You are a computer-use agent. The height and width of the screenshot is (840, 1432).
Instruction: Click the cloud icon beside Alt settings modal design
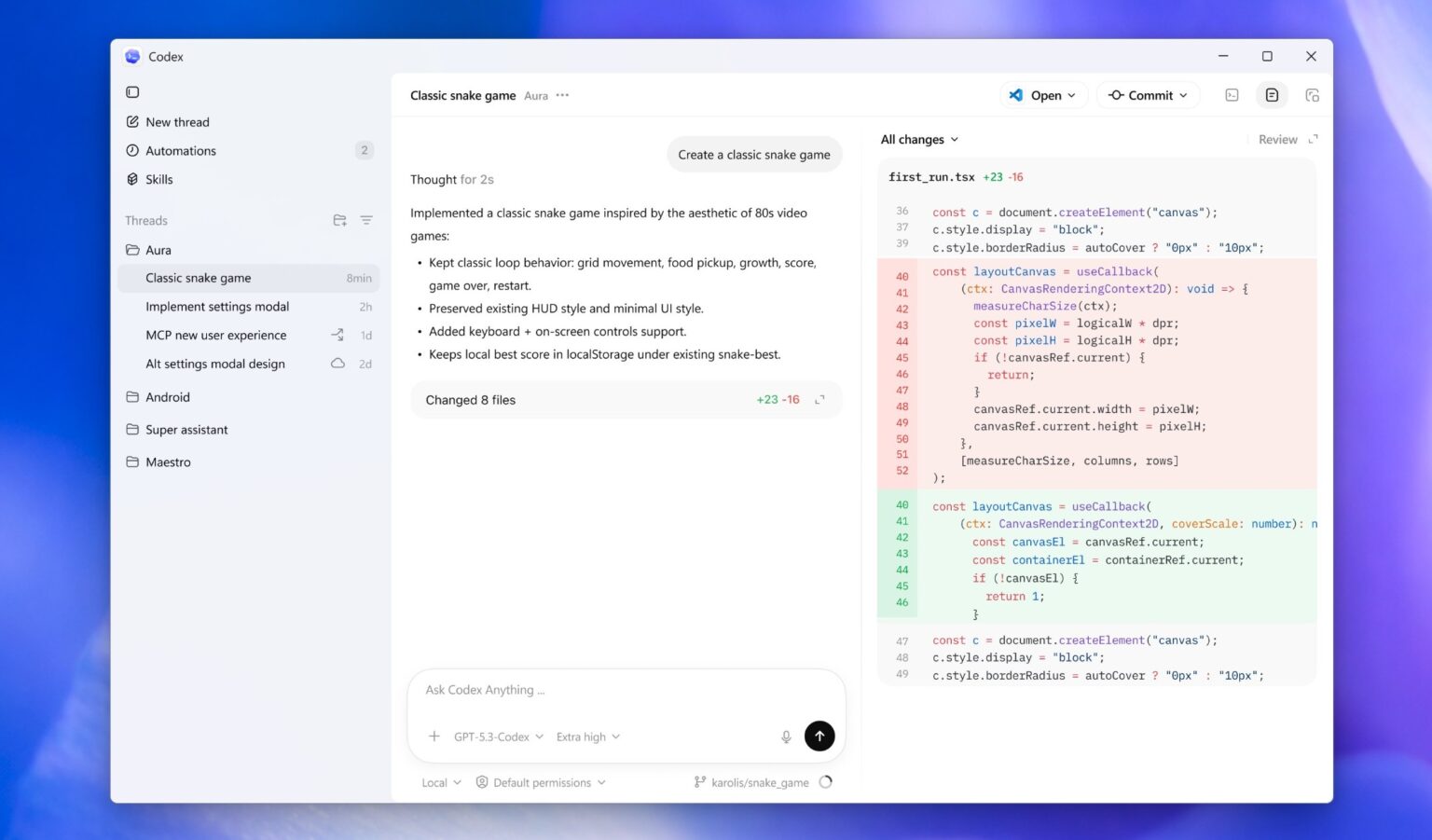coord(337,364)
